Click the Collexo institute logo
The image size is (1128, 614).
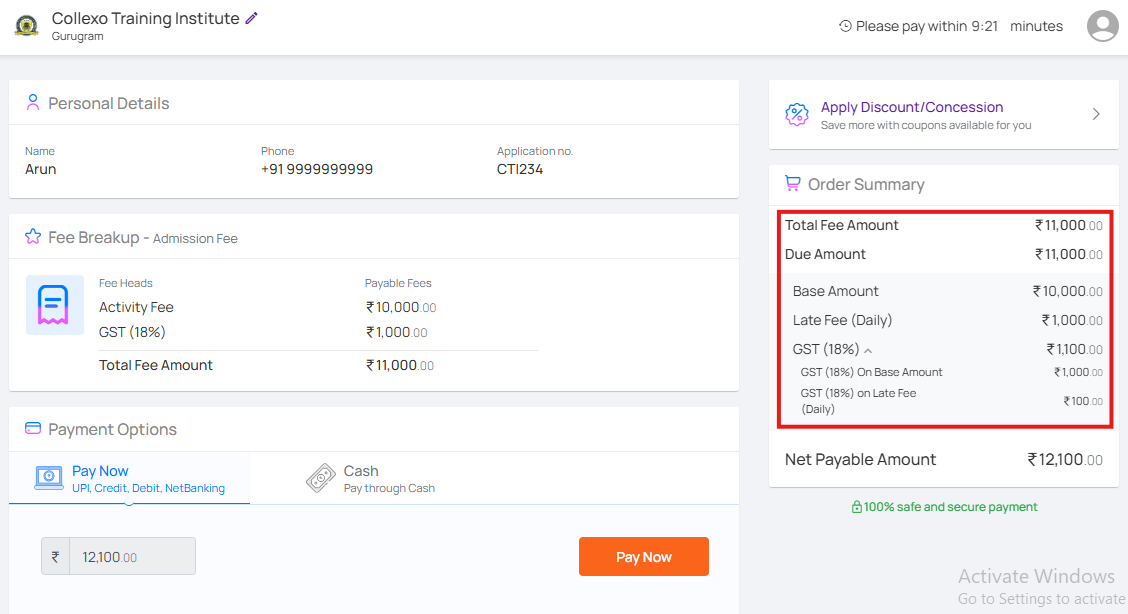(x=26, y=26)
